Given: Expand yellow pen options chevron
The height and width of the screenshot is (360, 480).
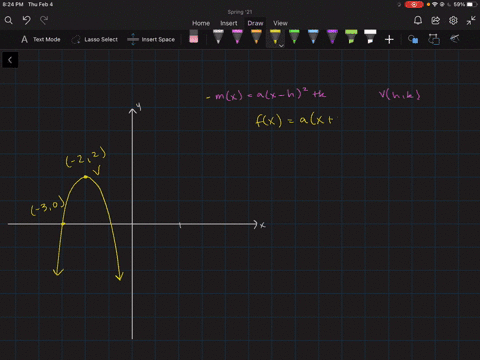Looking at the screenshot, I should pos(281,46).
